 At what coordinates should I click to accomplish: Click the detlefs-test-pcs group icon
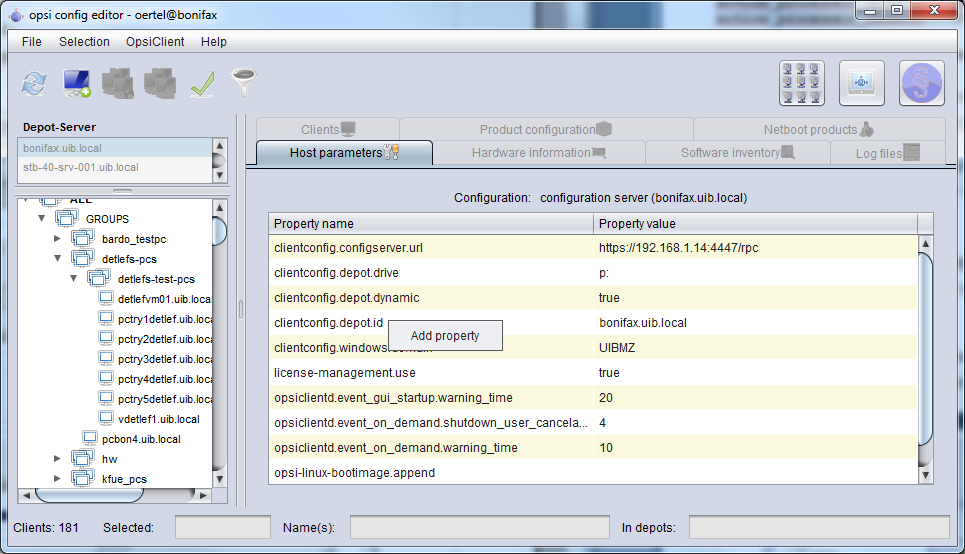click(98, 278)
